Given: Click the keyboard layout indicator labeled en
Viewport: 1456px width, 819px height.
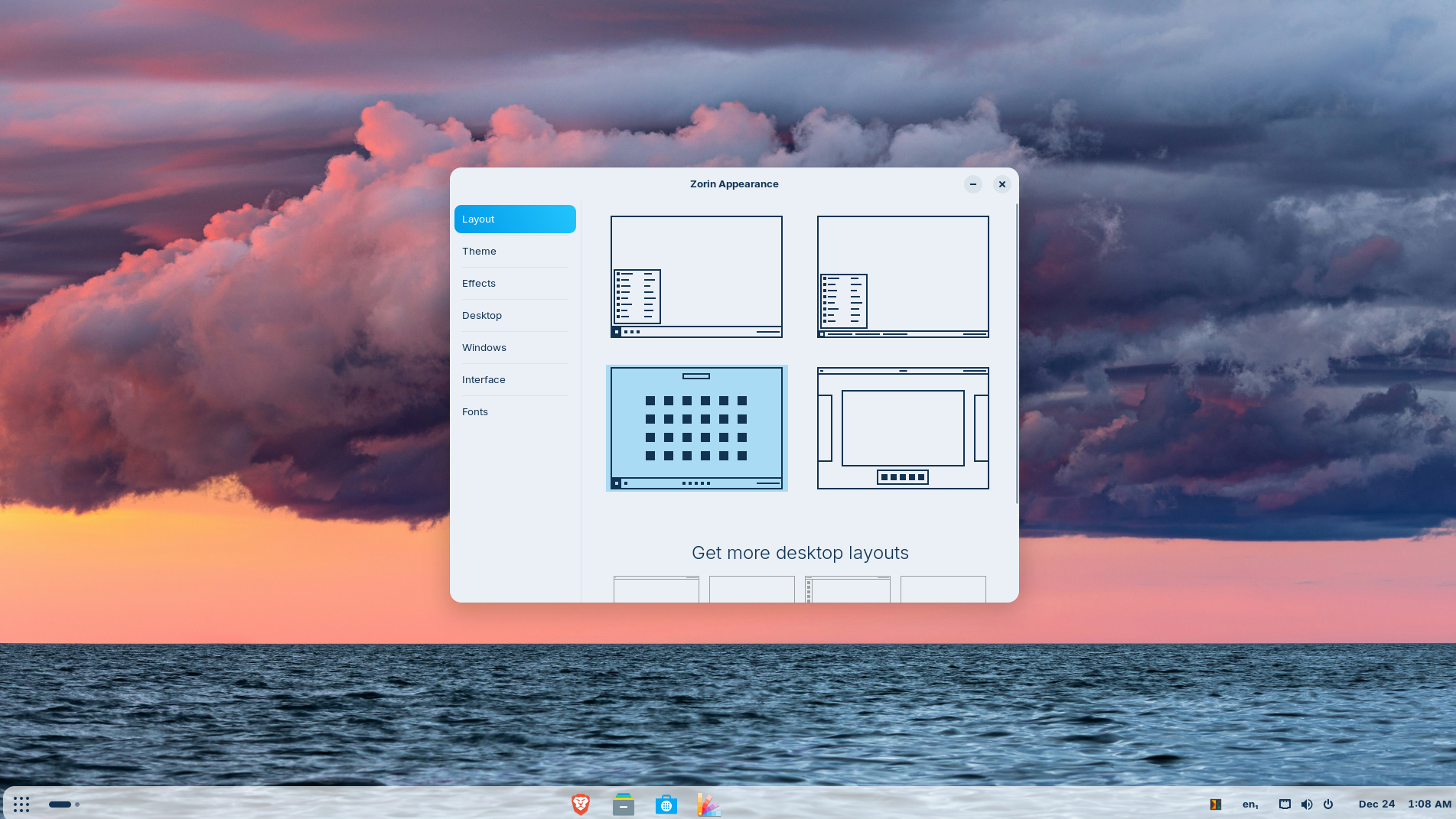Looking at the screenshot, I should pyautogui.click(x=1249, y=804).
